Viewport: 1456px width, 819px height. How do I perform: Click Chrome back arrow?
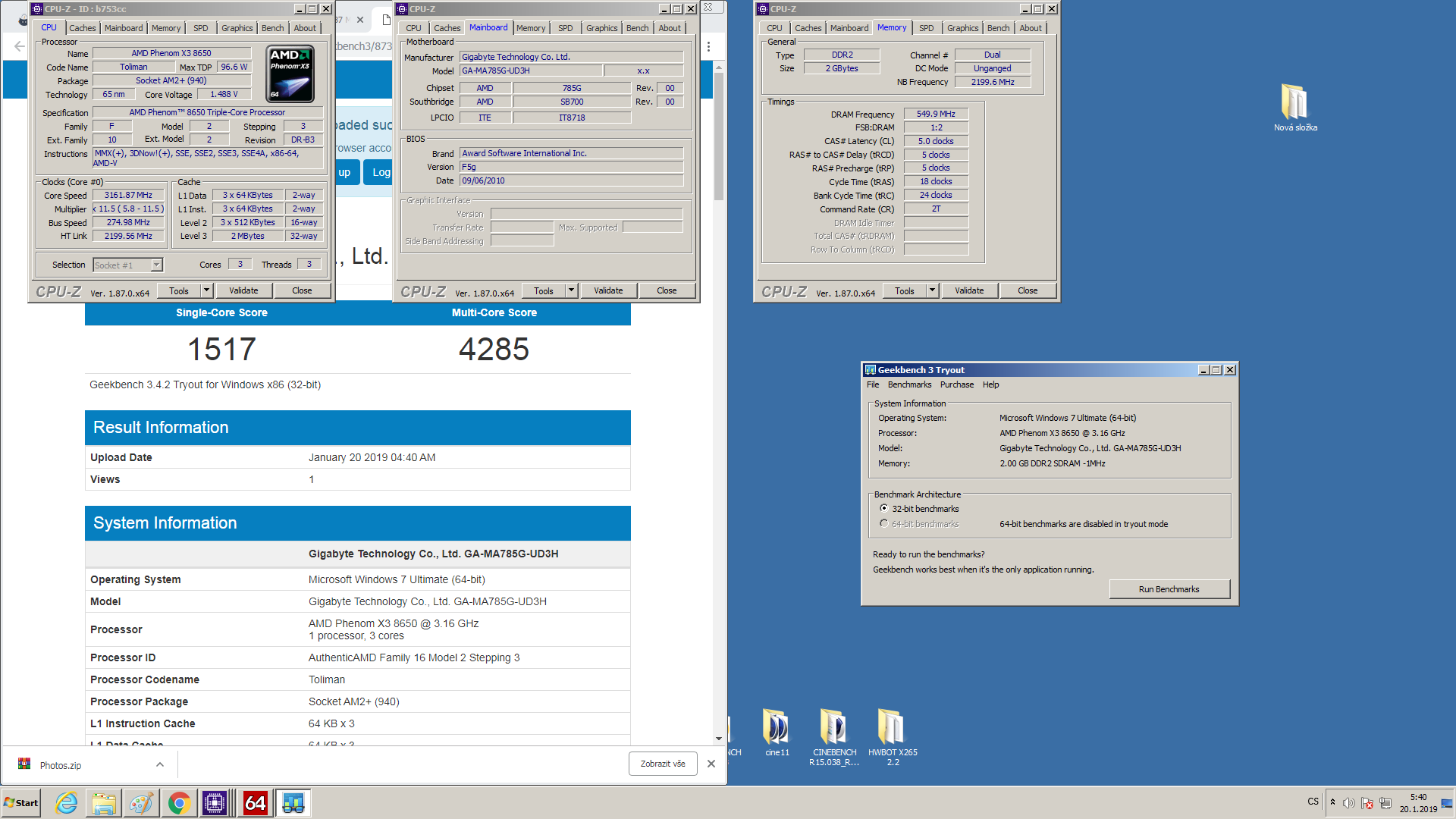[19, 46]
